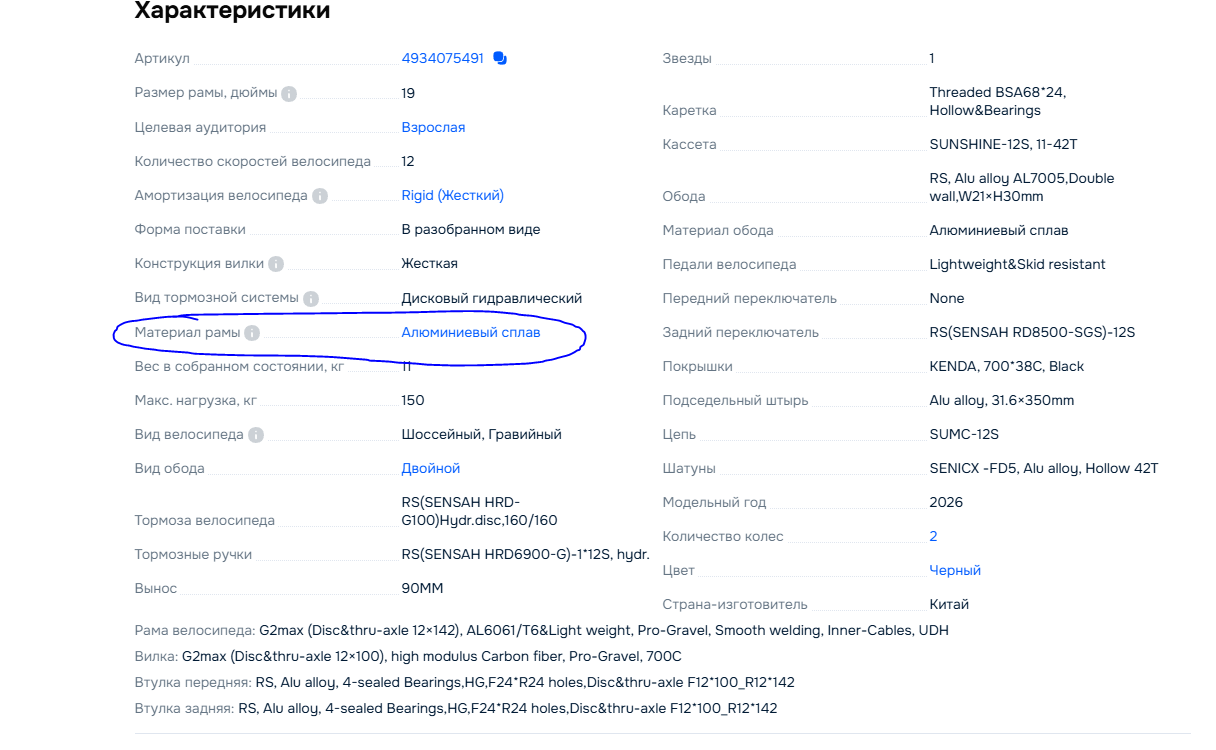
Task: Open info icon beside Амортизация велосипеда
Action: click(x=320, y=196)
